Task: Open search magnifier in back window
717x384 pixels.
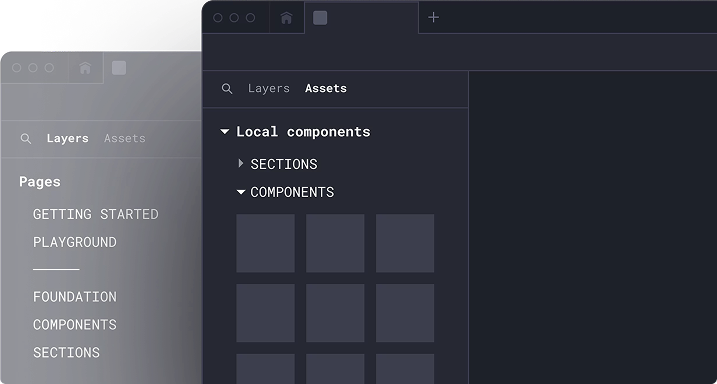Action: pyautogui.click(x=26, y=139)
